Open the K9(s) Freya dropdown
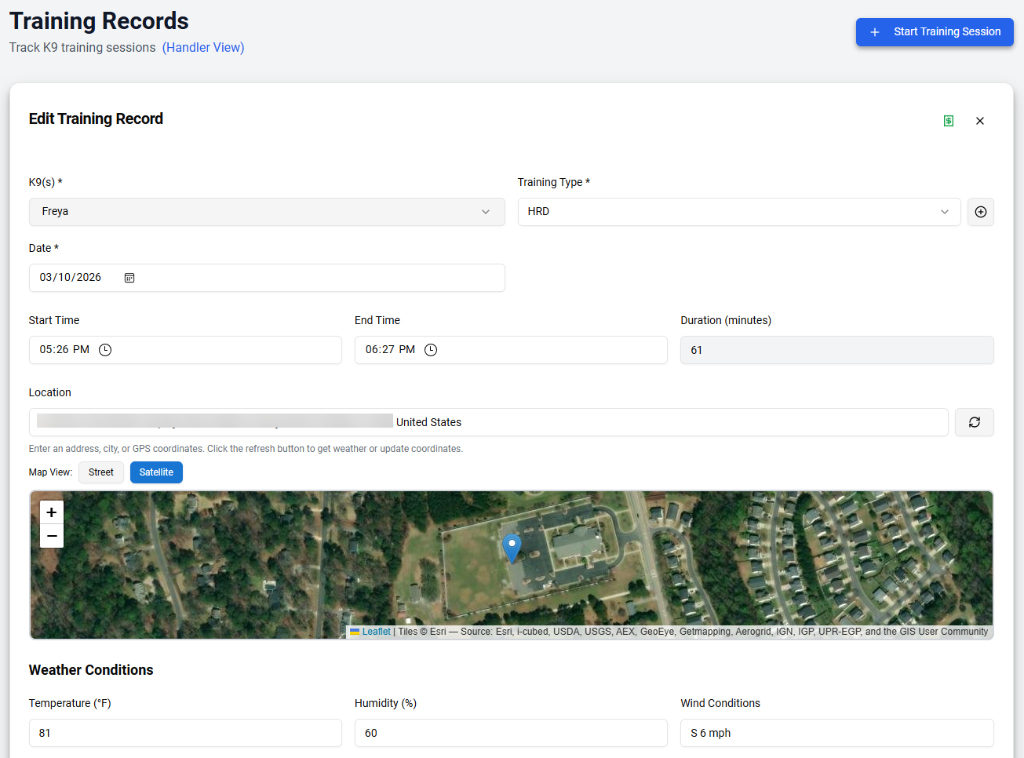The height and width of the screenshot is (758, 1024). click(x=266, y=212)
